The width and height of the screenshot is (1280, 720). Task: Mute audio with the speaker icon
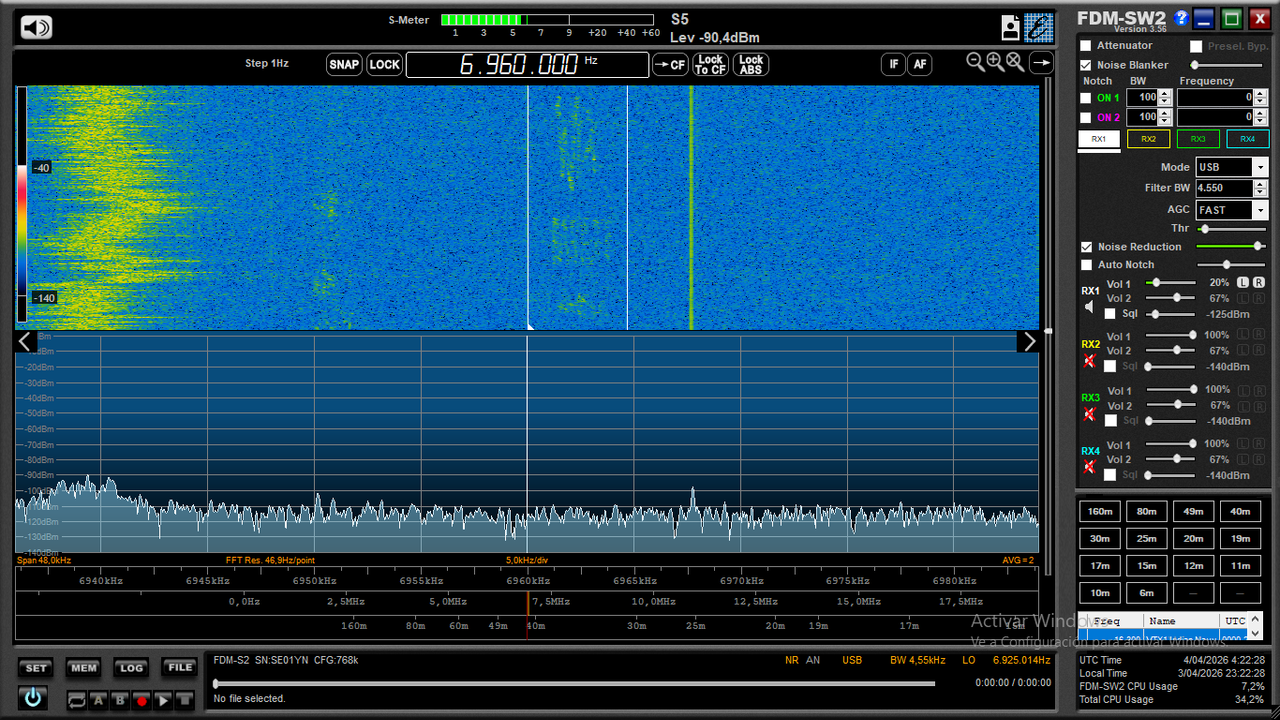click(x=36, y=27)
